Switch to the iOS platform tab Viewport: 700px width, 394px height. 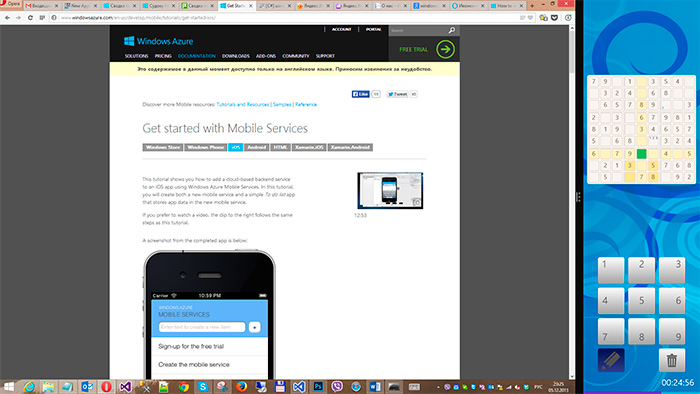tap(236, 147)
